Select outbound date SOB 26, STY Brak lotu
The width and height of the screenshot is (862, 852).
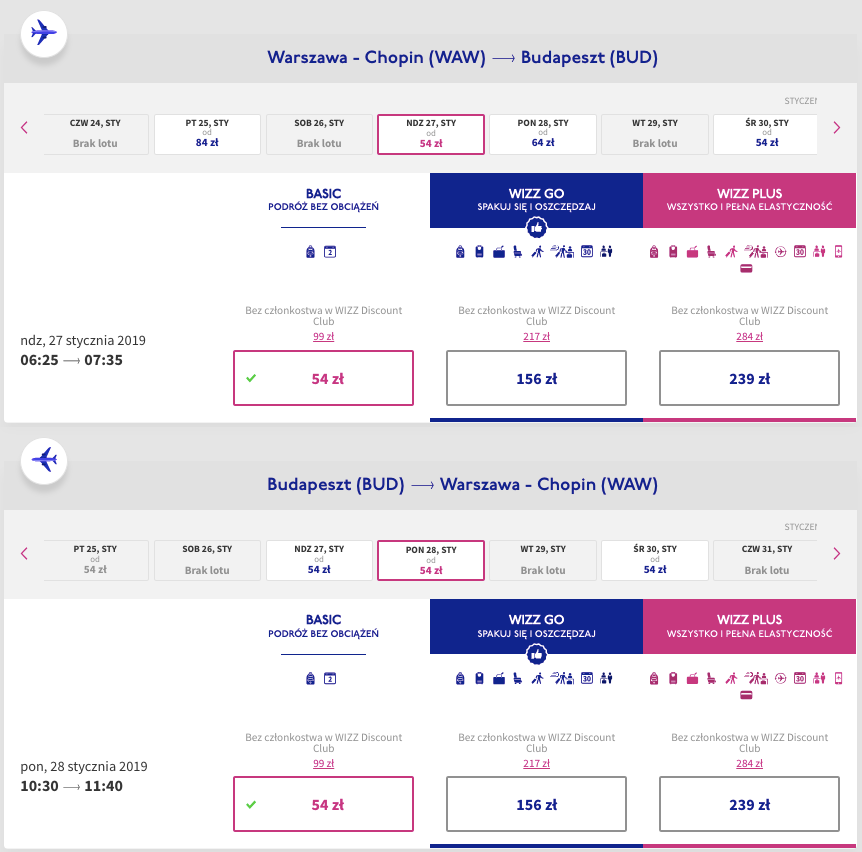coord(319,134)
